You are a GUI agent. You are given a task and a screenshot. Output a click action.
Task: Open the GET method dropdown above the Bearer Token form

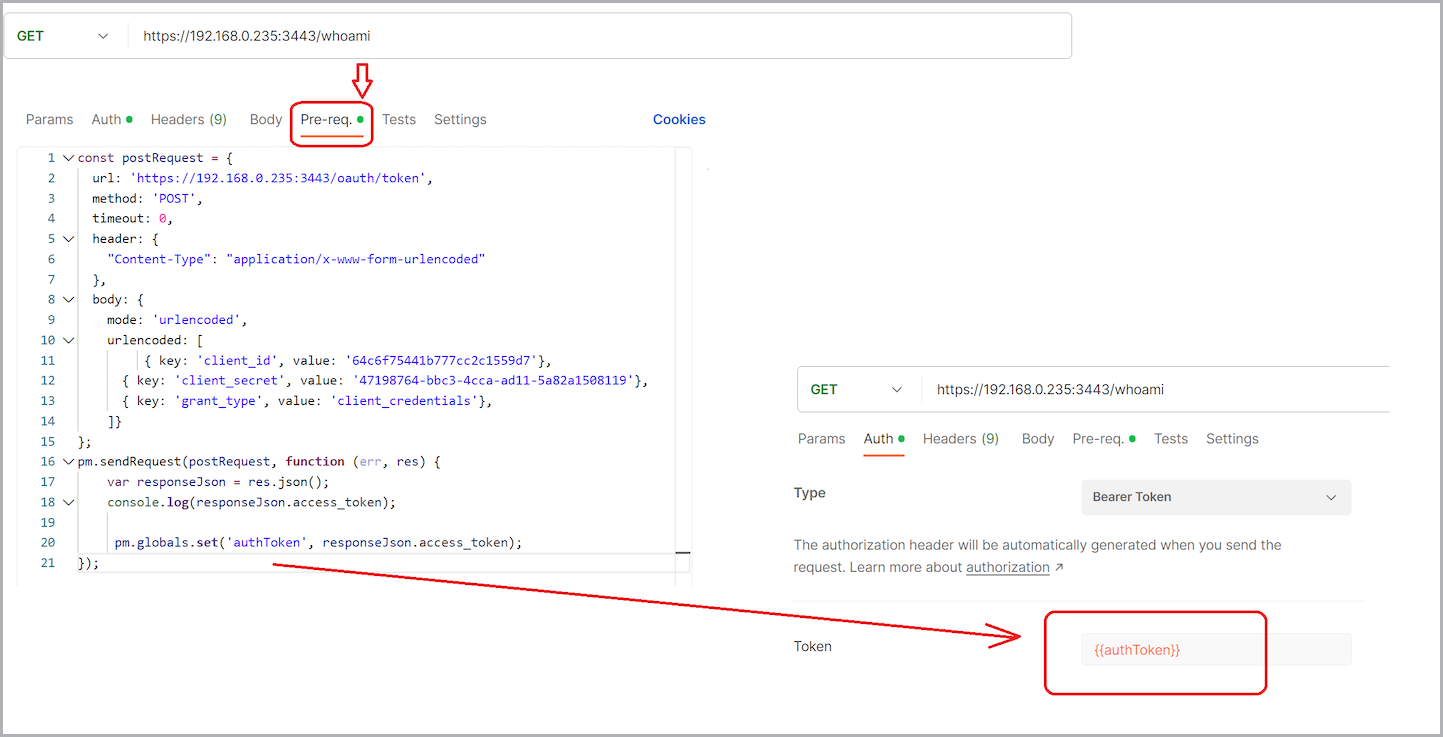pos(857,389)
